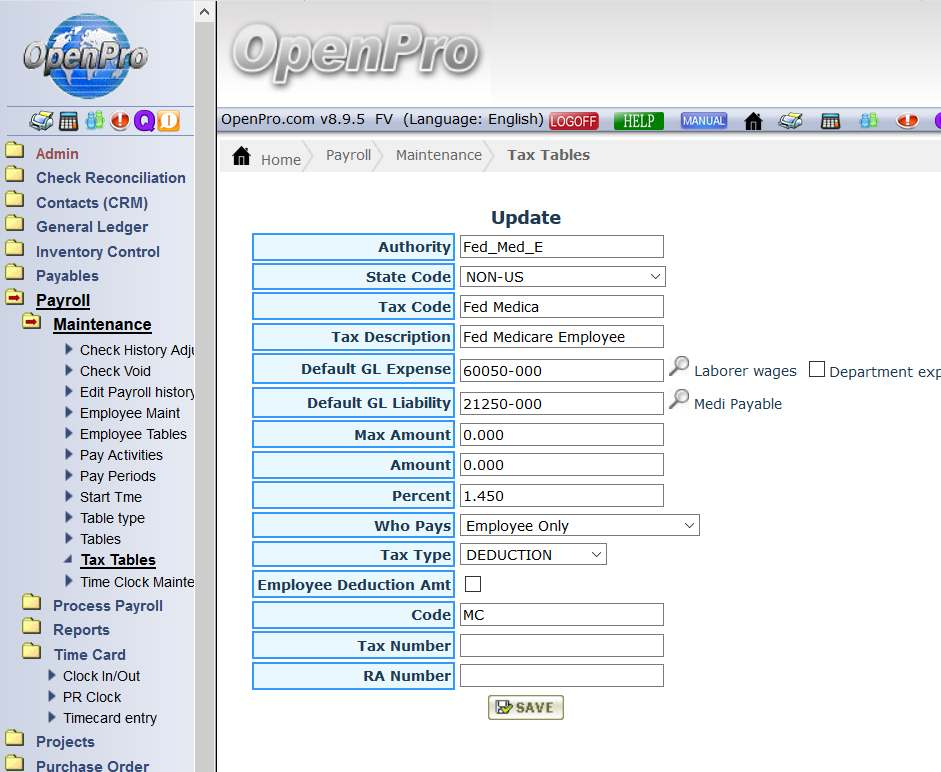Screen dimensions: 941x772
Task: Click the SAVE button
Action: click(526, 707)
